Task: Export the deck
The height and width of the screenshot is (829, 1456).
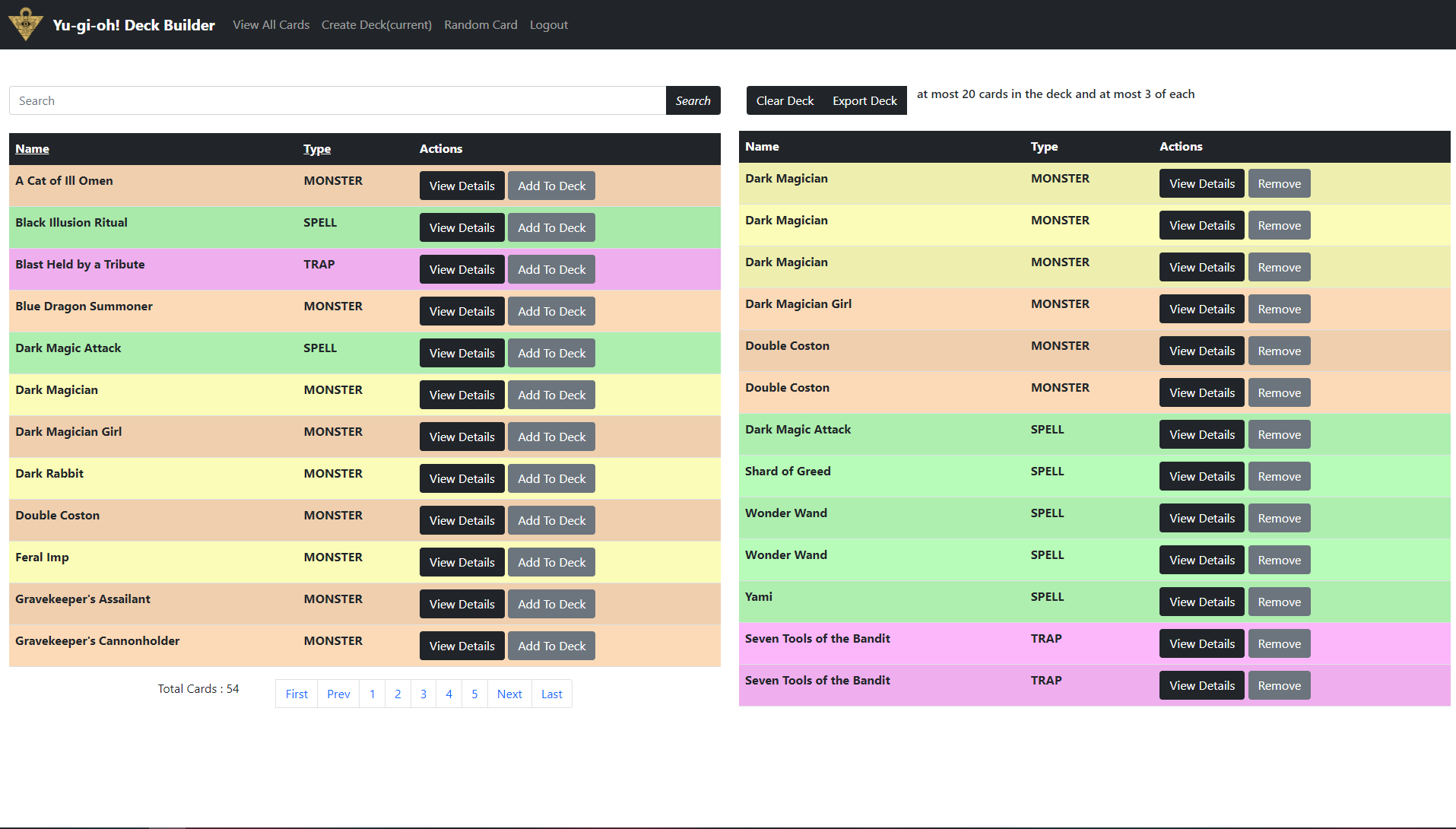Action: (x=864, y=100)
